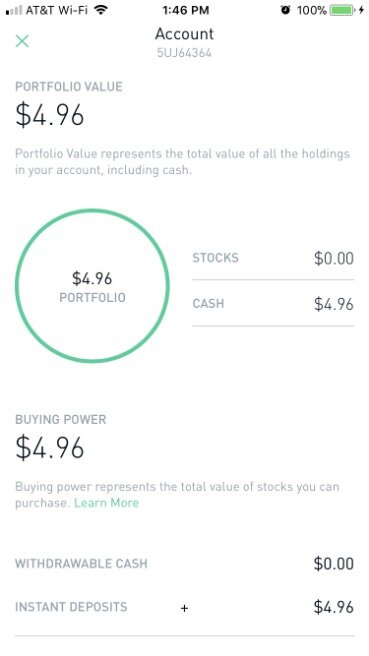
Task: Tap the alarm clock status icon
Action: coord(285,10)
